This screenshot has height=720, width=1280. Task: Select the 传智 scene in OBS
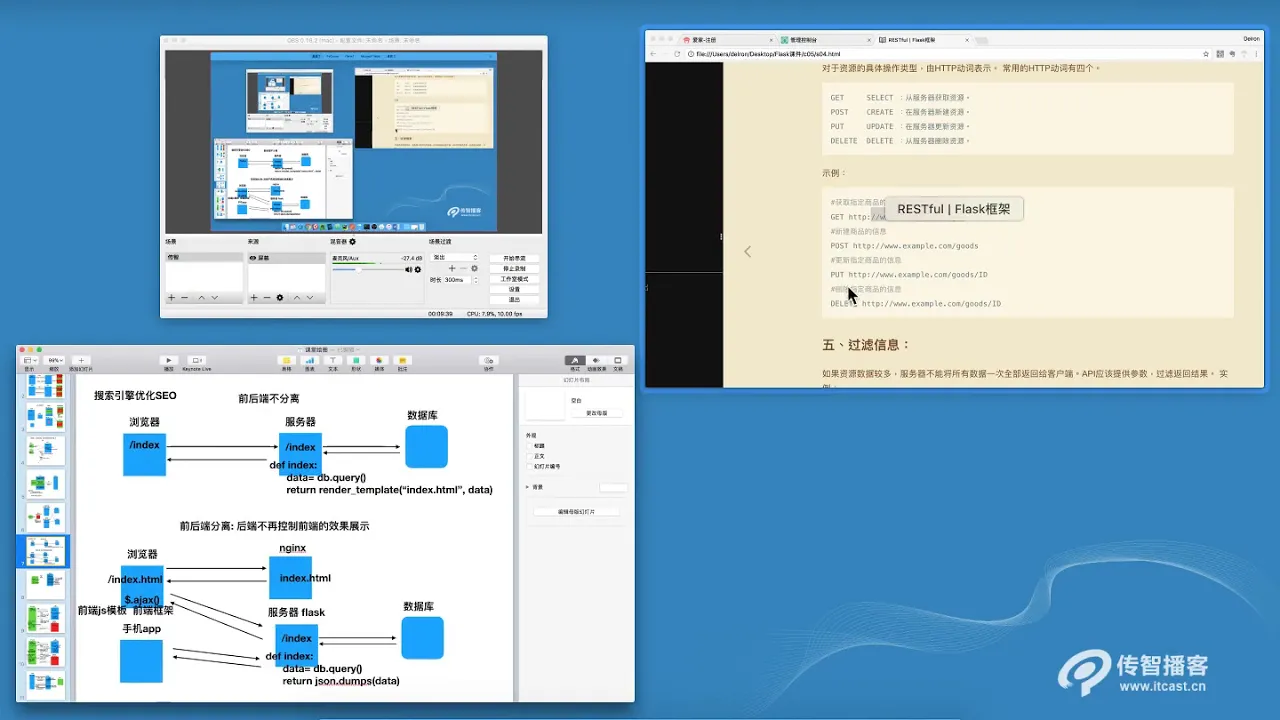[204, 257]
